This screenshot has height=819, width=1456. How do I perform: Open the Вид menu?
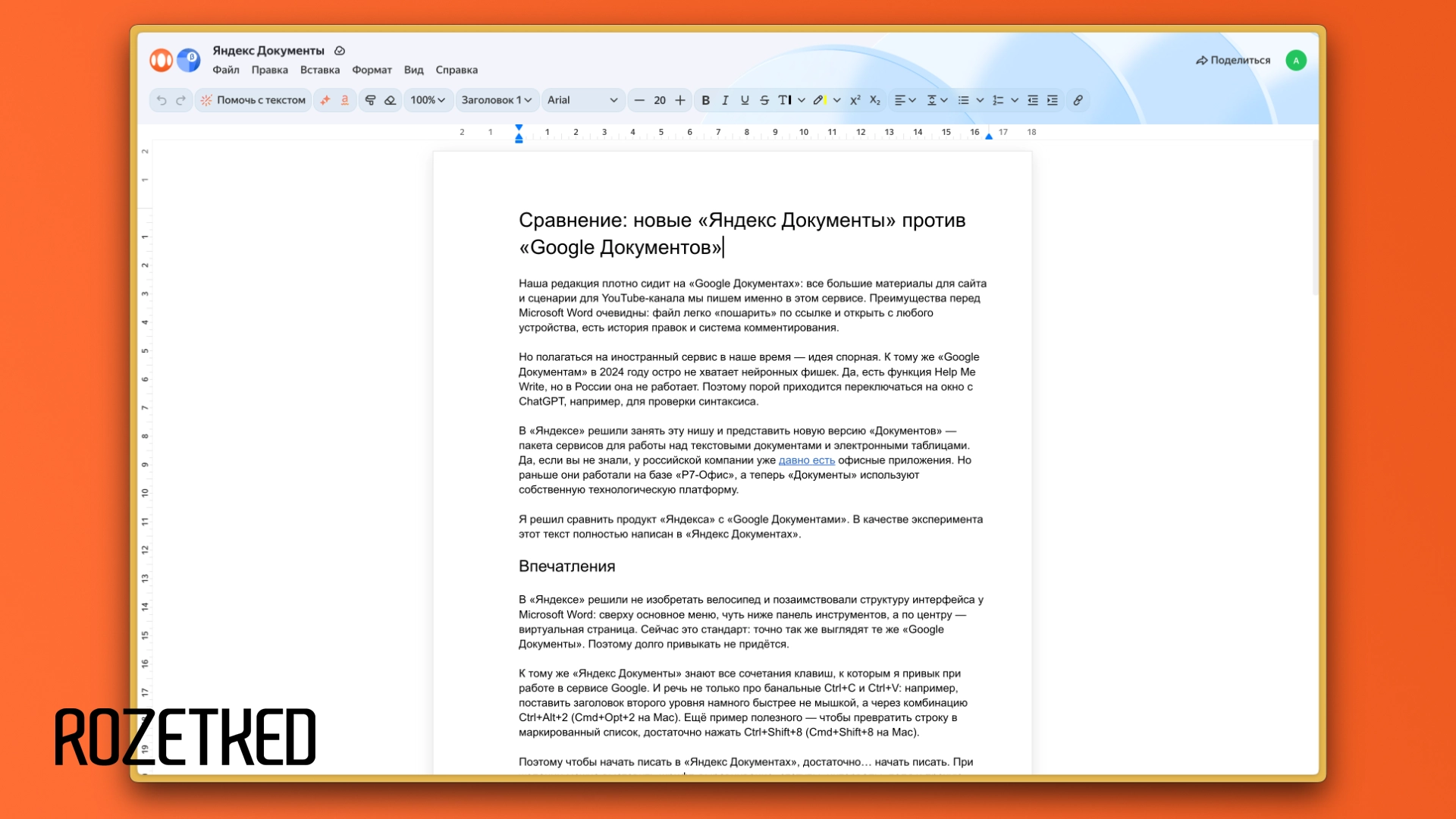[x=414, y=70]
